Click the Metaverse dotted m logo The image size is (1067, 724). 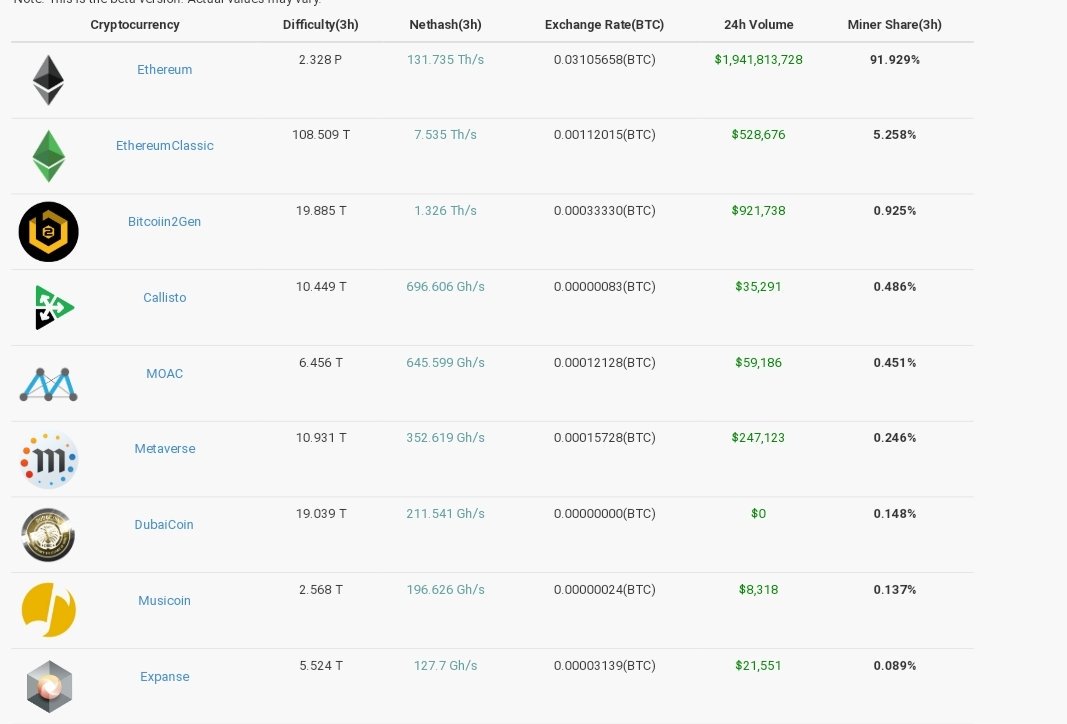(x=48, y=460)
